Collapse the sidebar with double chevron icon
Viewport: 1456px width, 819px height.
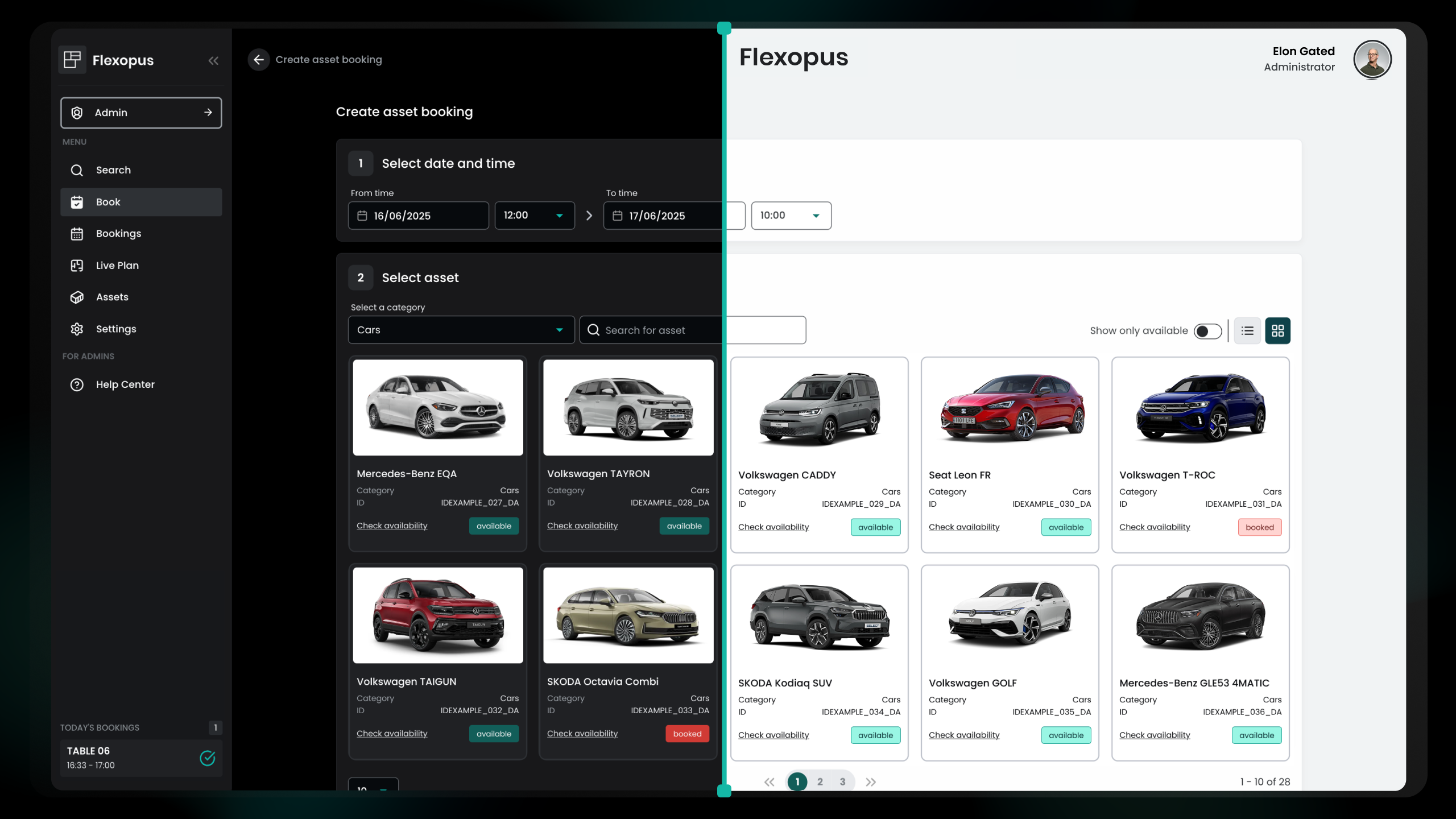[x=213, y=61]
